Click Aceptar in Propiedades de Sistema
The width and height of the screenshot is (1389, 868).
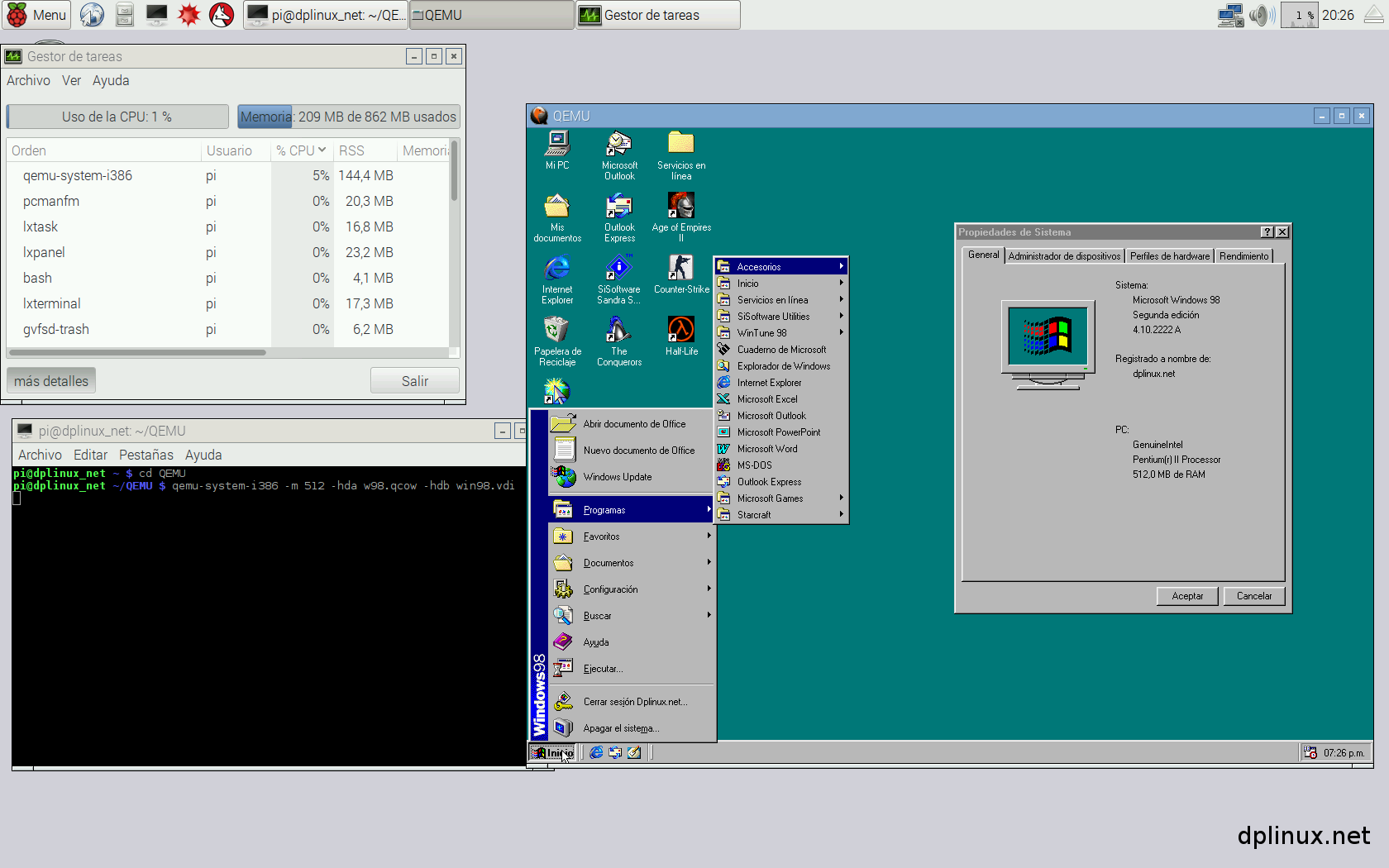coord(1187,596)
